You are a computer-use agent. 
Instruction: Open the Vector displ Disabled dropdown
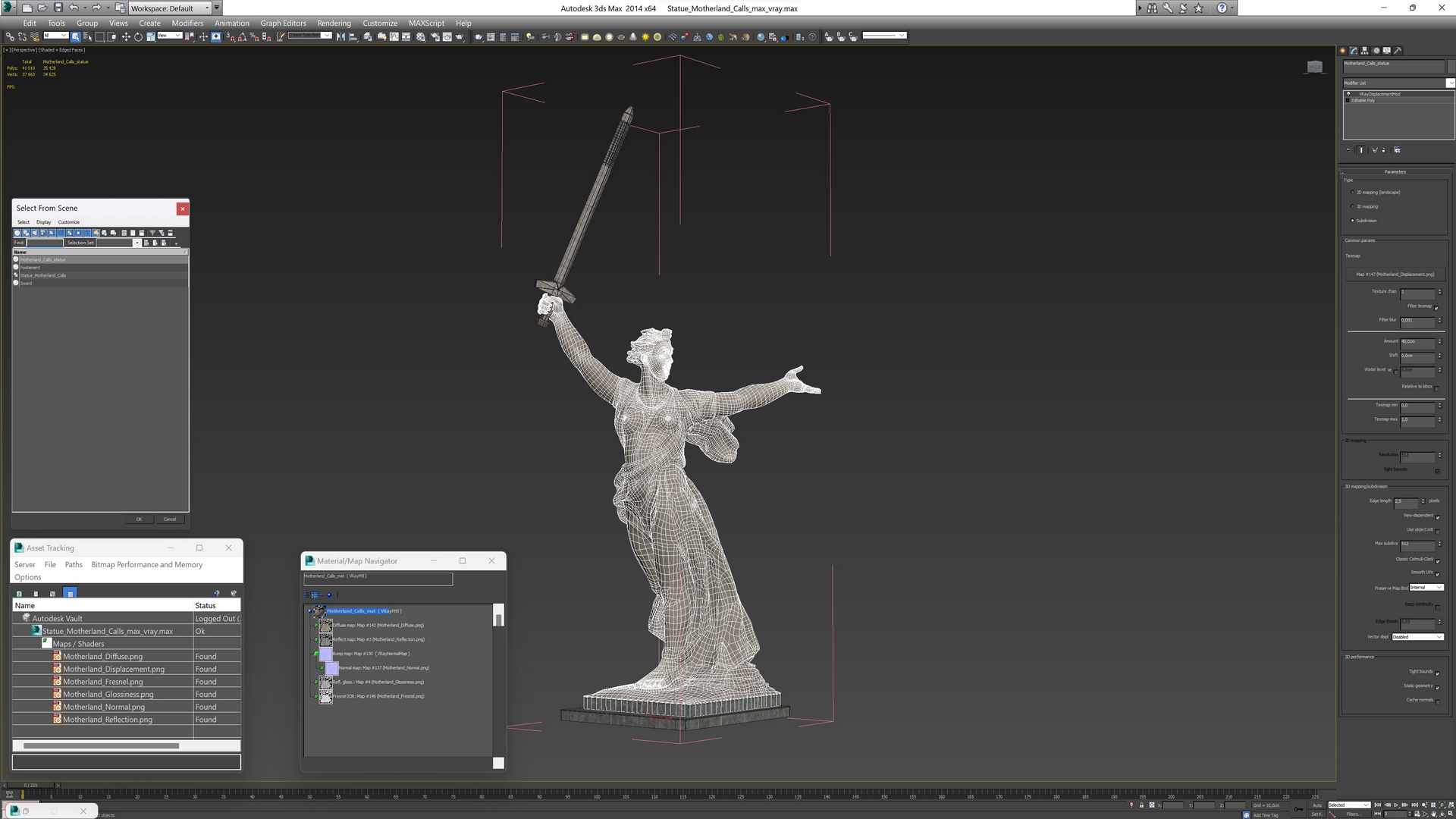1417,637
